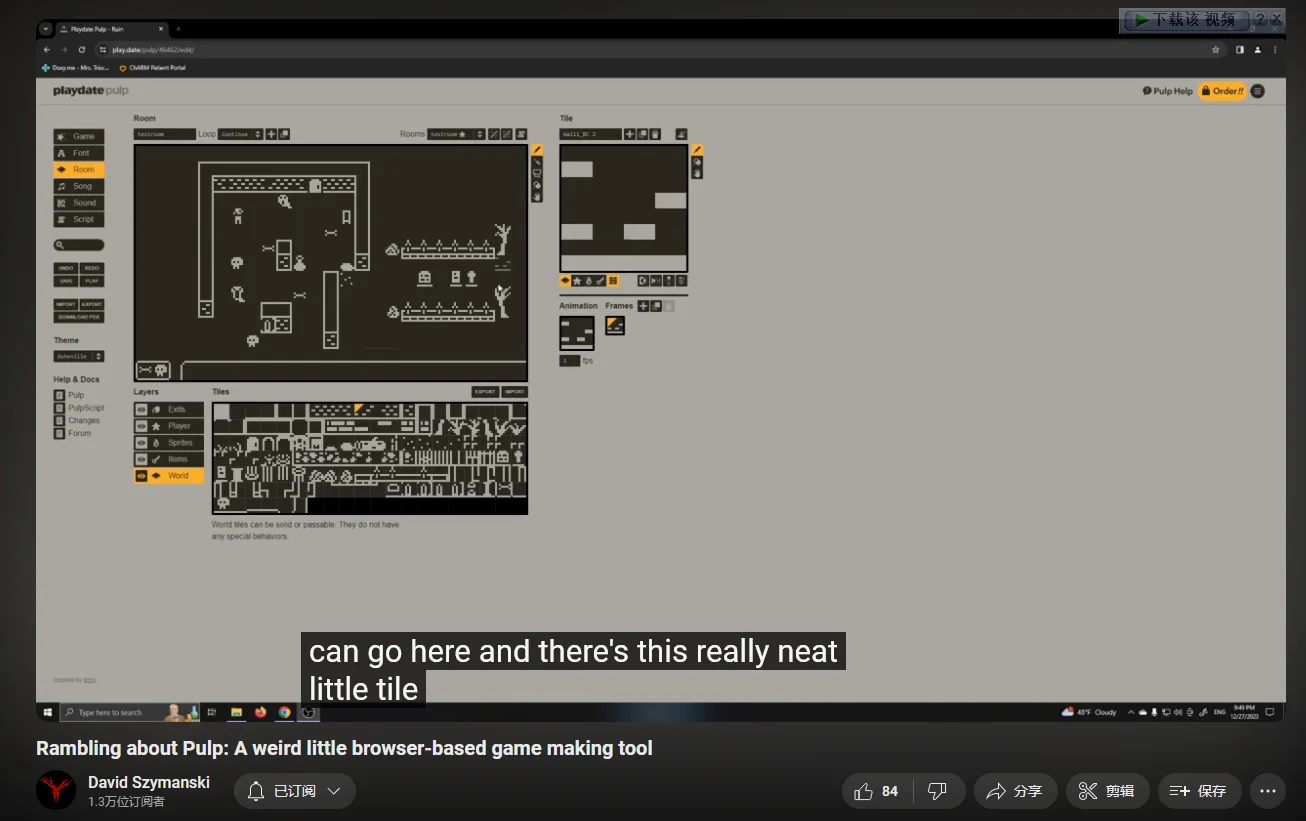Viewport: 1306px width, 821px height.
Task: Switch to the Script editor tab
Action: pyautogui.click(x=79, y=219)
